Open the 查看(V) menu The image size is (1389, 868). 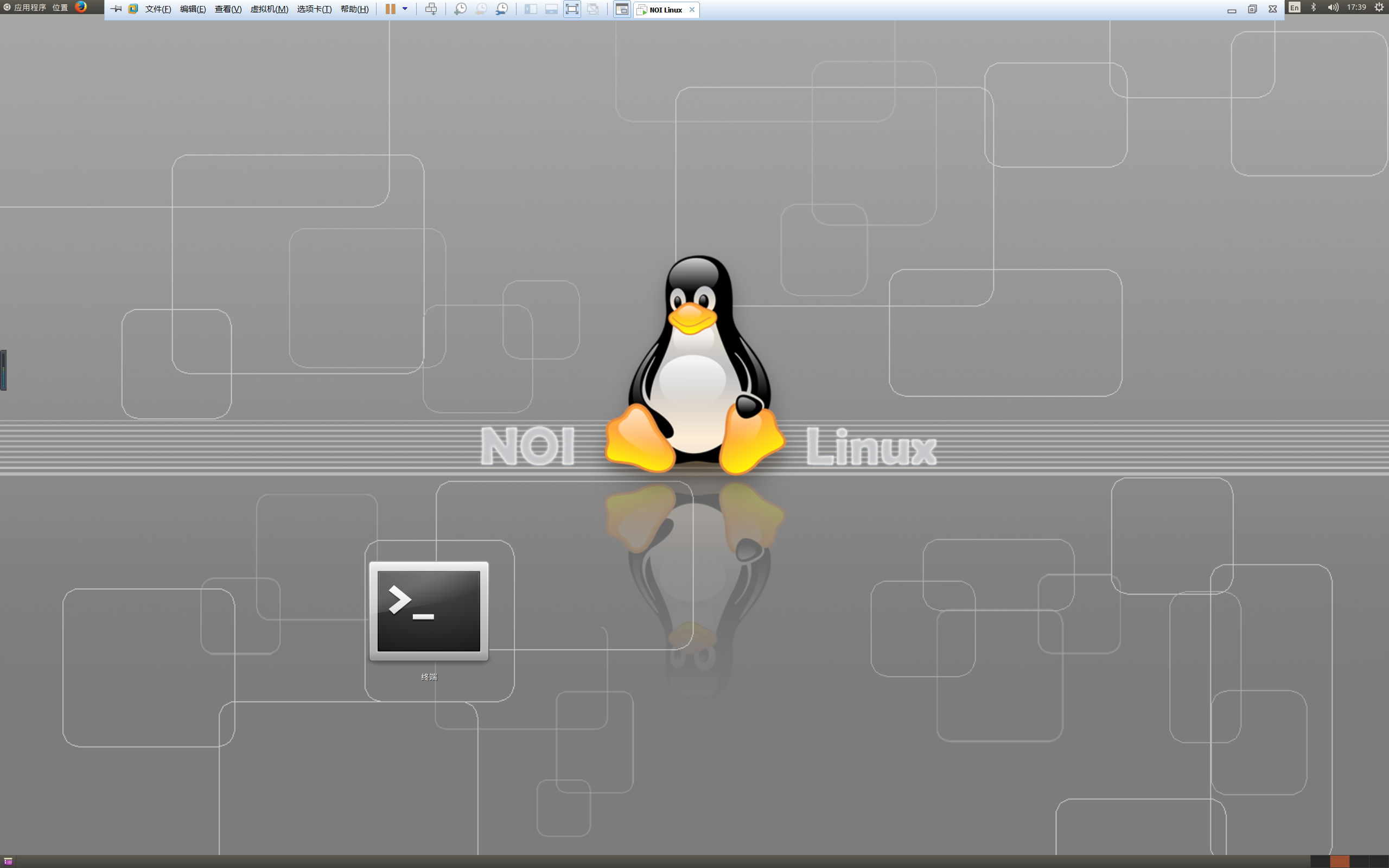[228, 9]
